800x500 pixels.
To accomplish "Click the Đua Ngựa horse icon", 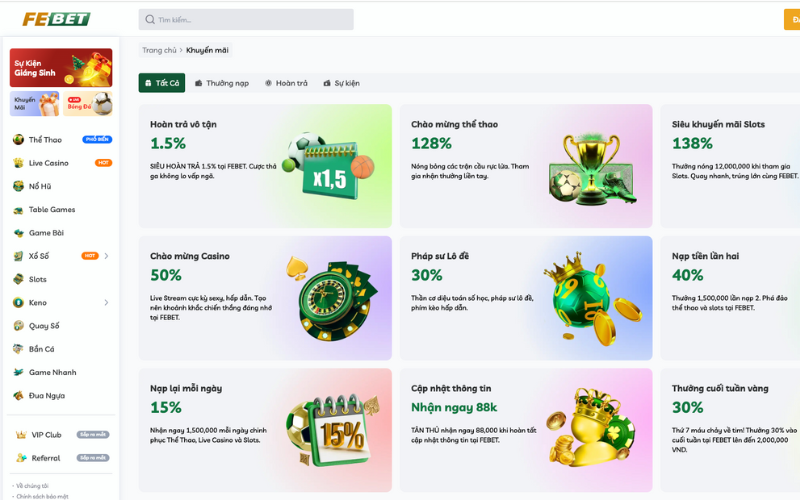I will tap(18, 396).
